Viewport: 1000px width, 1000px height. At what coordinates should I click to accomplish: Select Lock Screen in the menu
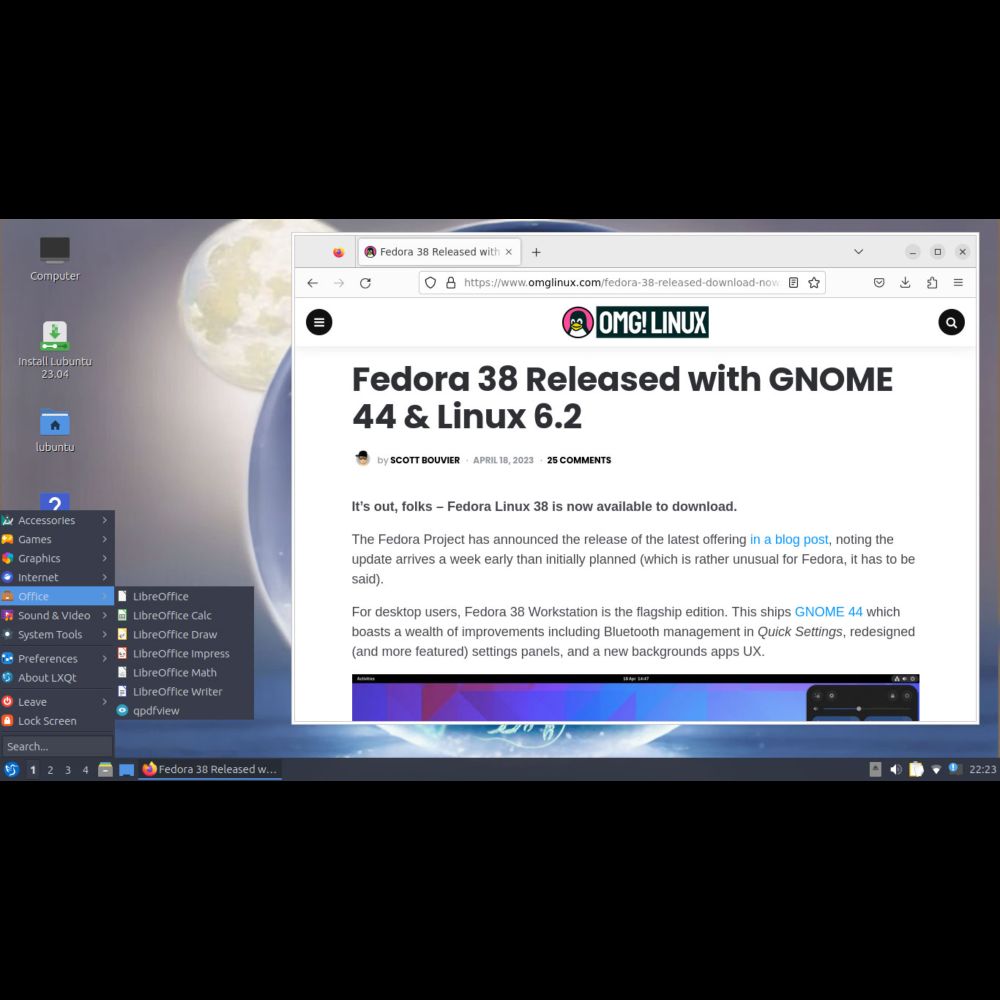click(x=57, y=721)
